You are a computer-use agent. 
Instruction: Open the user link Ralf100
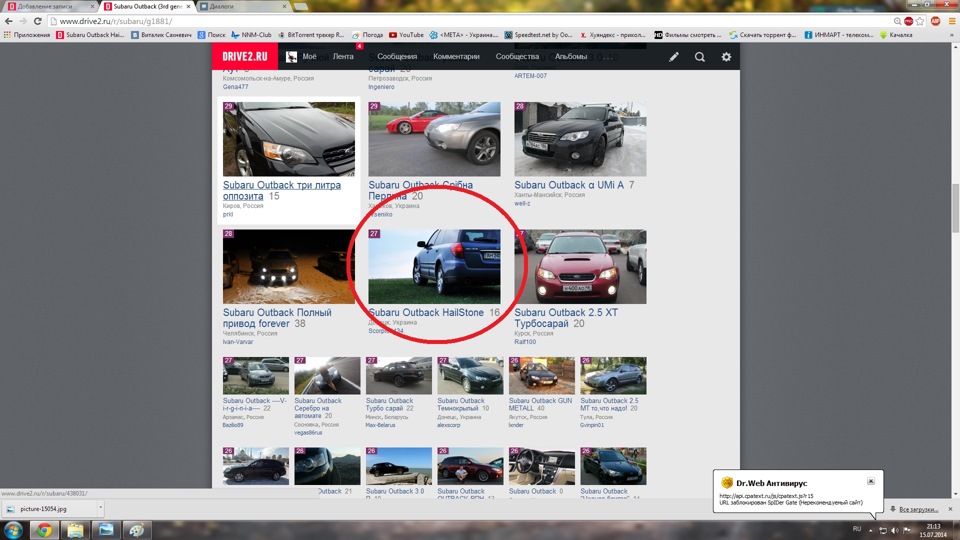(525, 342)
